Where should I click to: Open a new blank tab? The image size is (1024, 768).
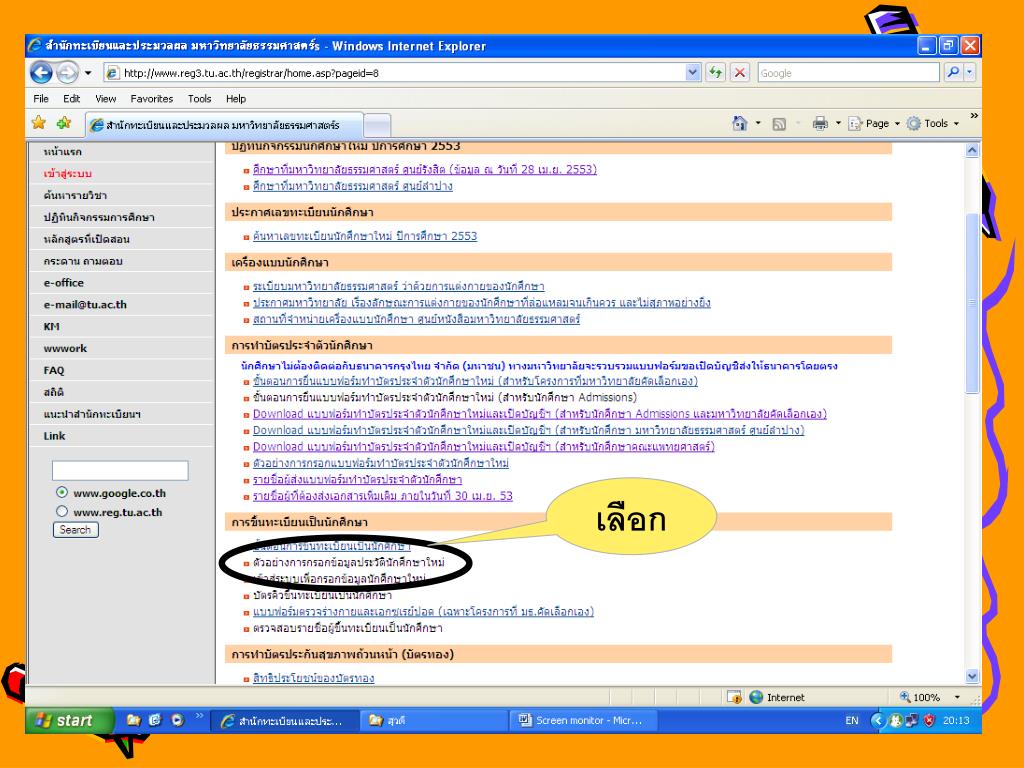coord(377,125)
